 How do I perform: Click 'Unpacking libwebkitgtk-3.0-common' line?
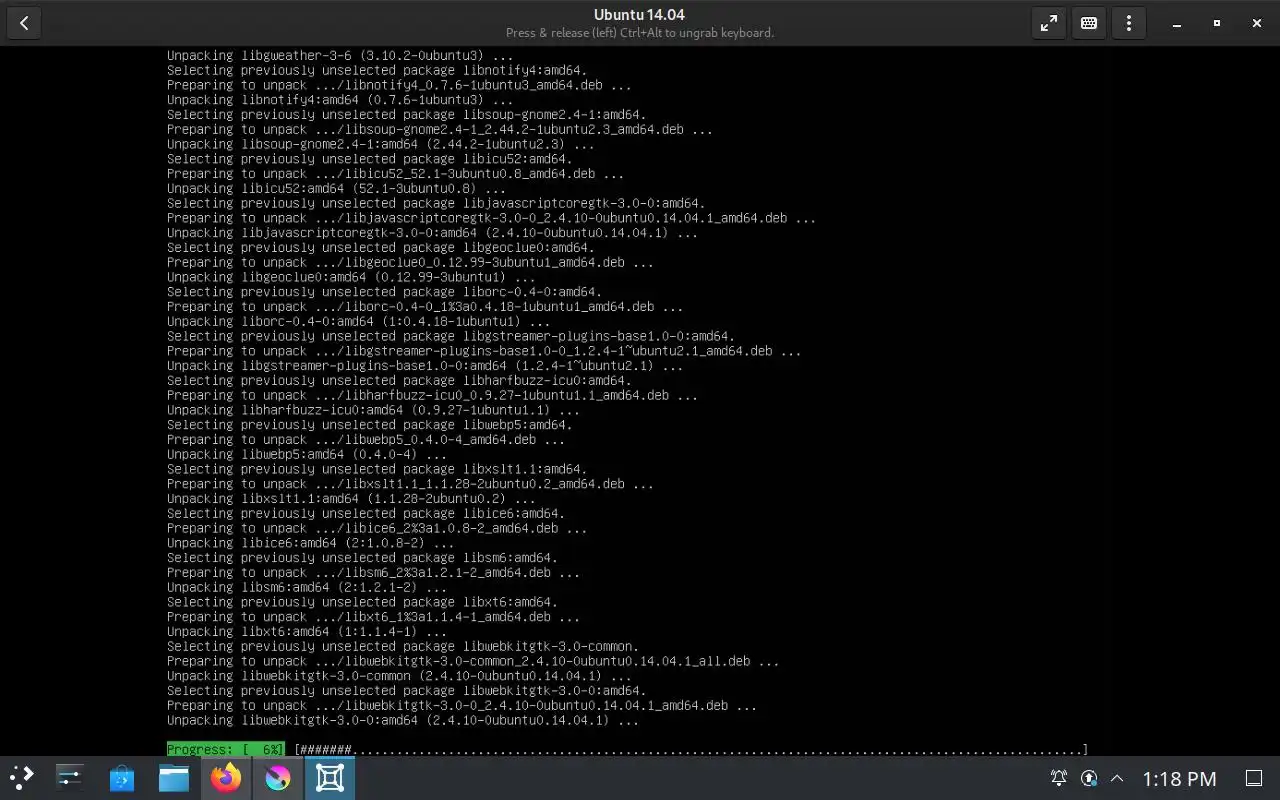399,676
